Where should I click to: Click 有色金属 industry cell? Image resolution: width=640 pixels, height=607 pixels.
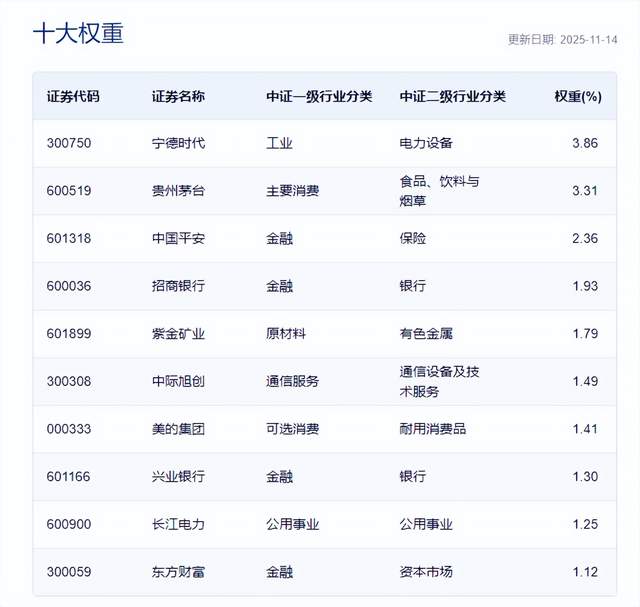[426, 334]
